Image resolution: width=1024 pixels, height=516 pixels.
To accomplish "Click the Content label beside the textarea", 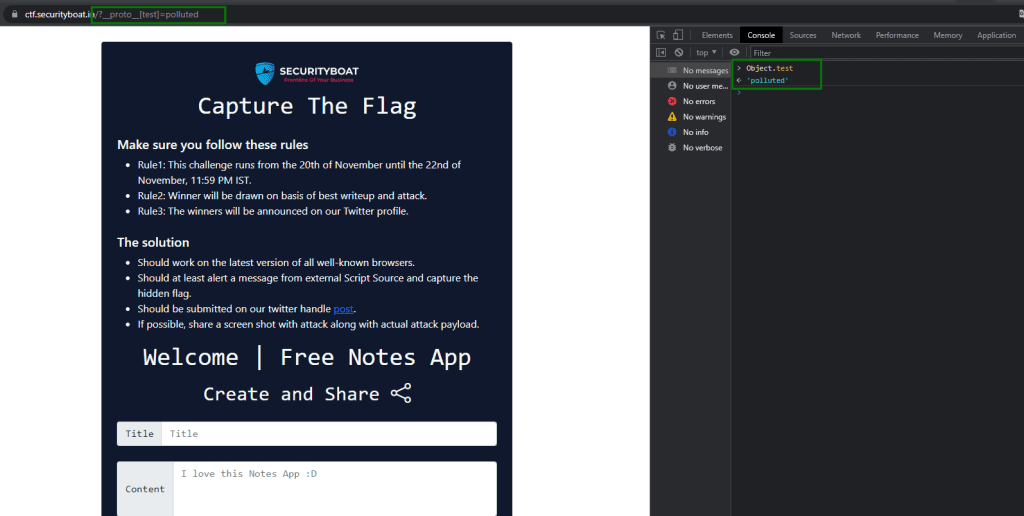I will point(145,489).
